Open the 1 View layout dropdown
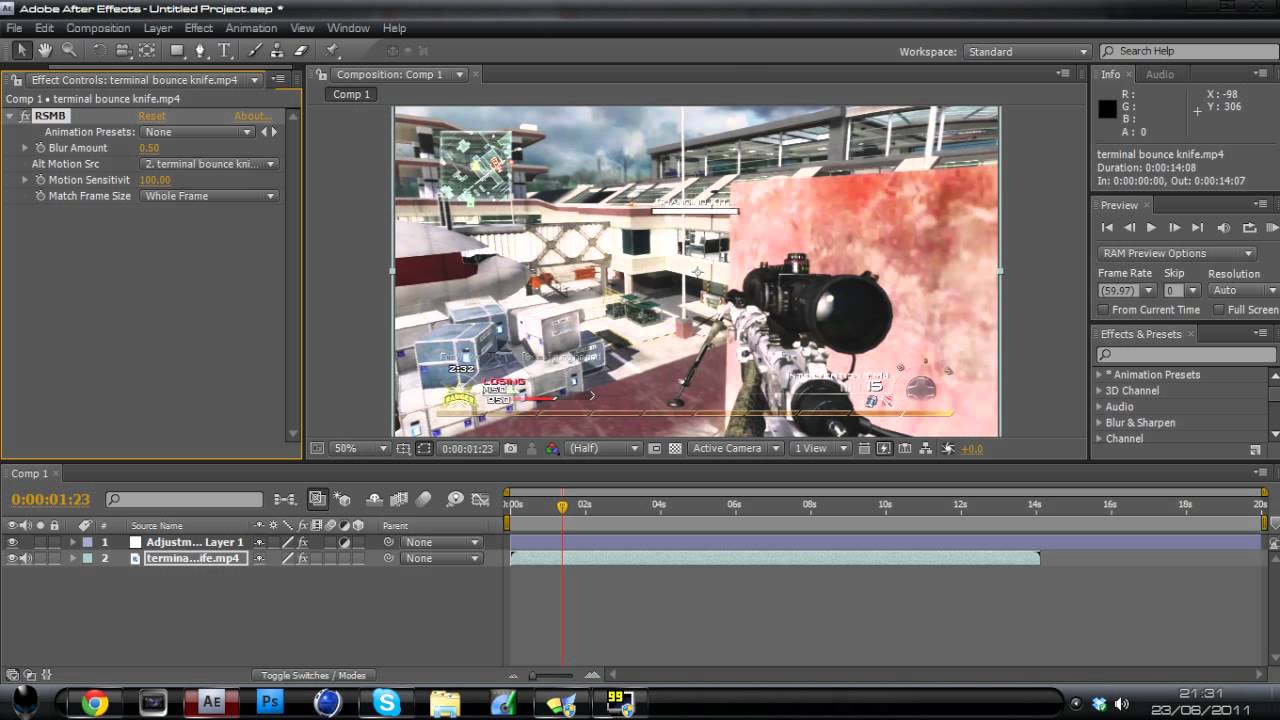 click(x=819, y=449)
